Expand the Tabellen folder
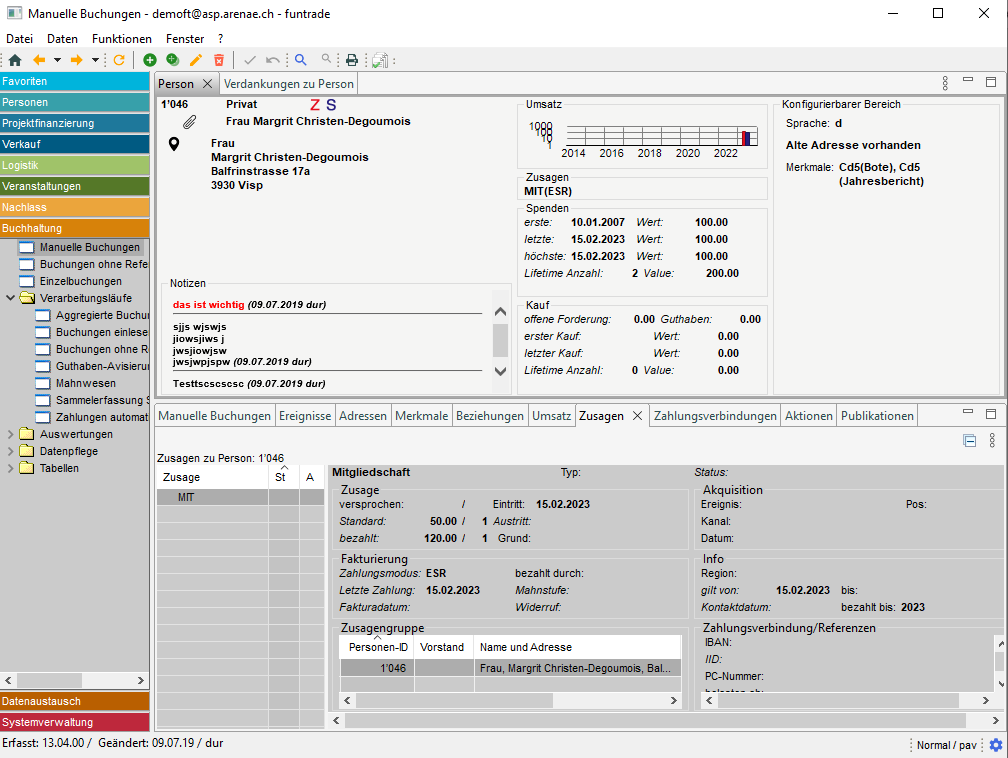The image size is (1008, 758). [x=11, y=468]
